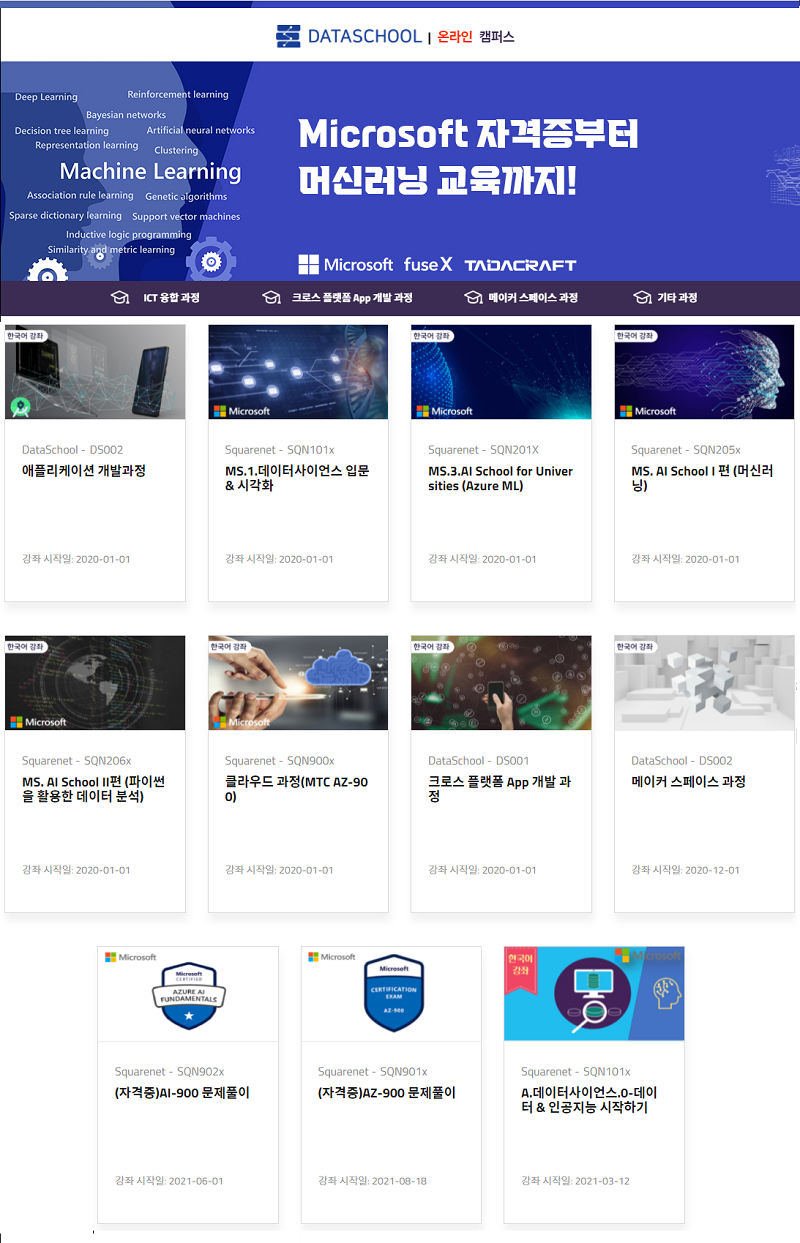Image resolution: width=800 pixels, height=1243 pixels.
Task: Click text '강좌 시작일: 2021-08-18'
Action: point(372,1181)
